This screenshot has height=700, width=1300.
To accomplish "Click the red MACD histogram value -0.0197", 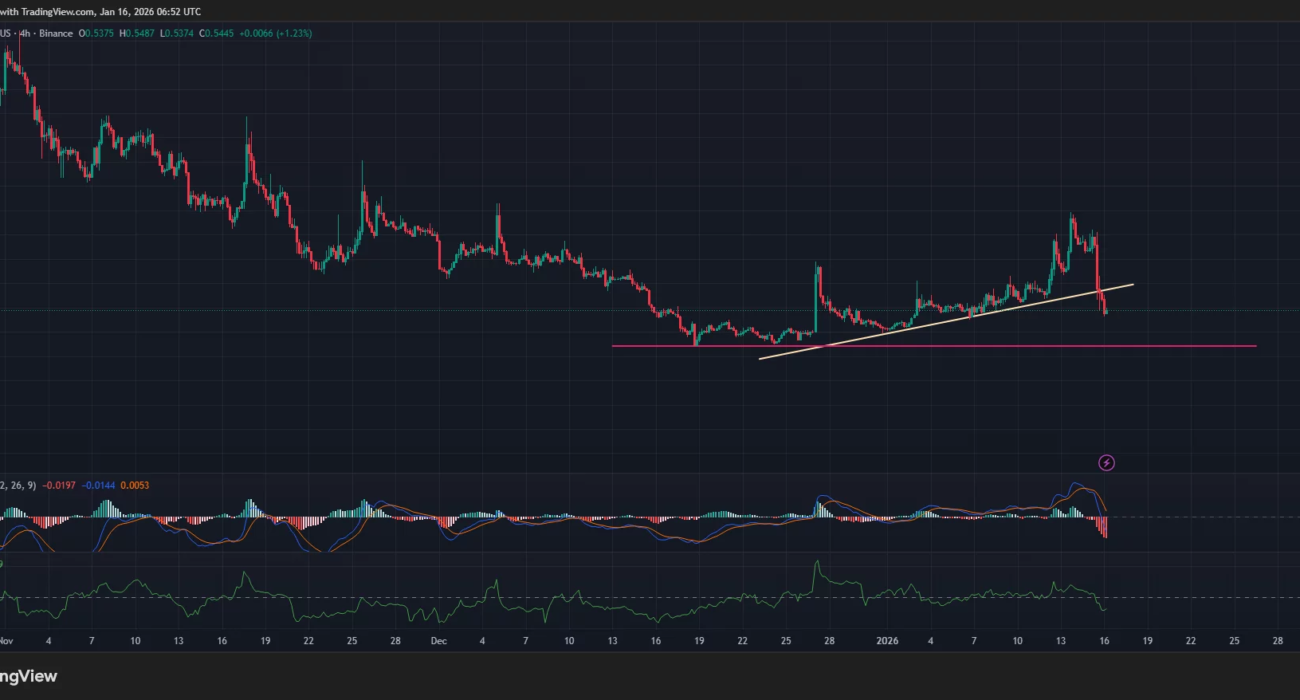I will [x=59, y=486].
